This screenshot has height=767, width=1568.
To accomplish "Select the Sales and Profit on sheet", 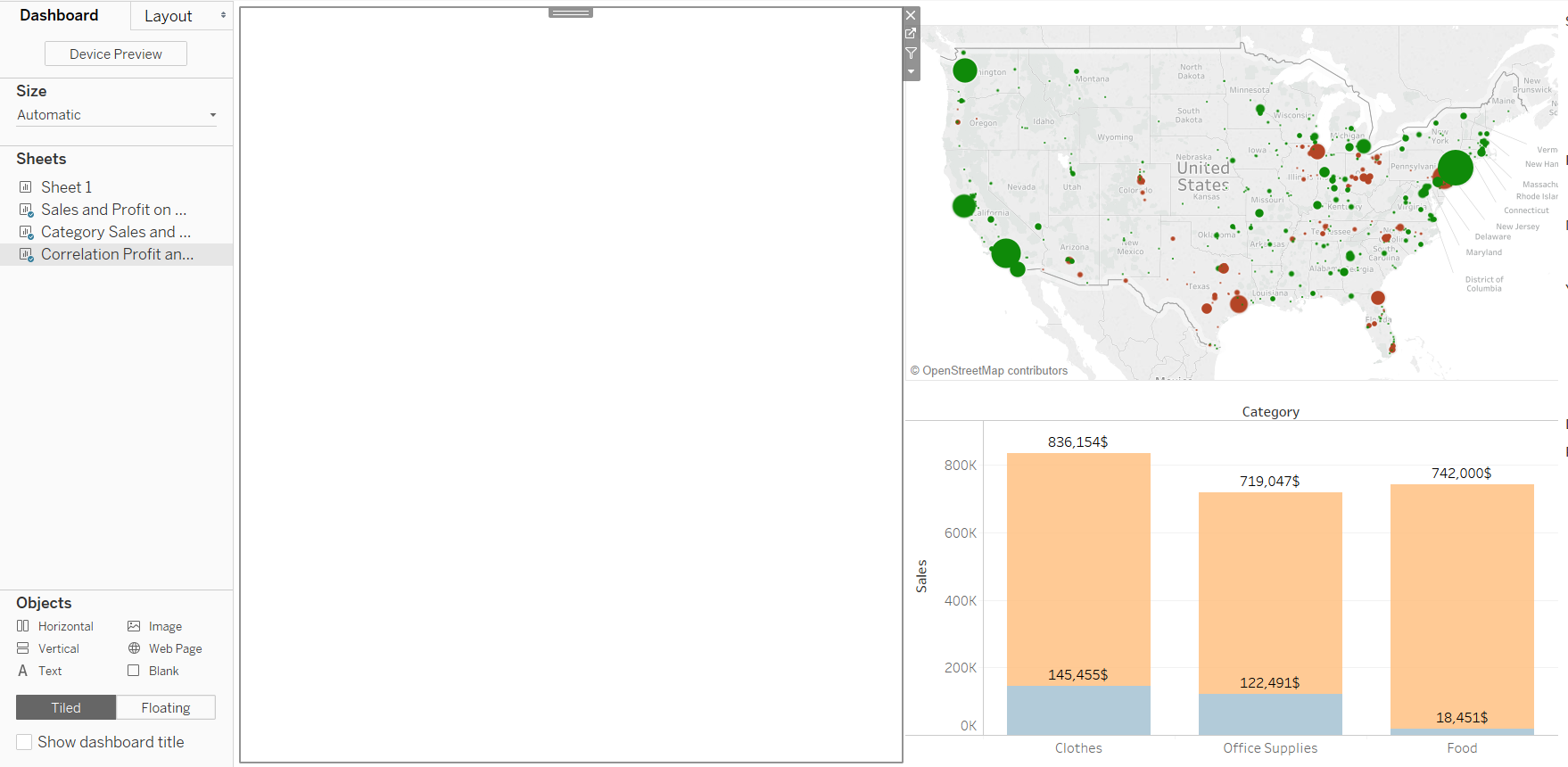I will 113,210.
